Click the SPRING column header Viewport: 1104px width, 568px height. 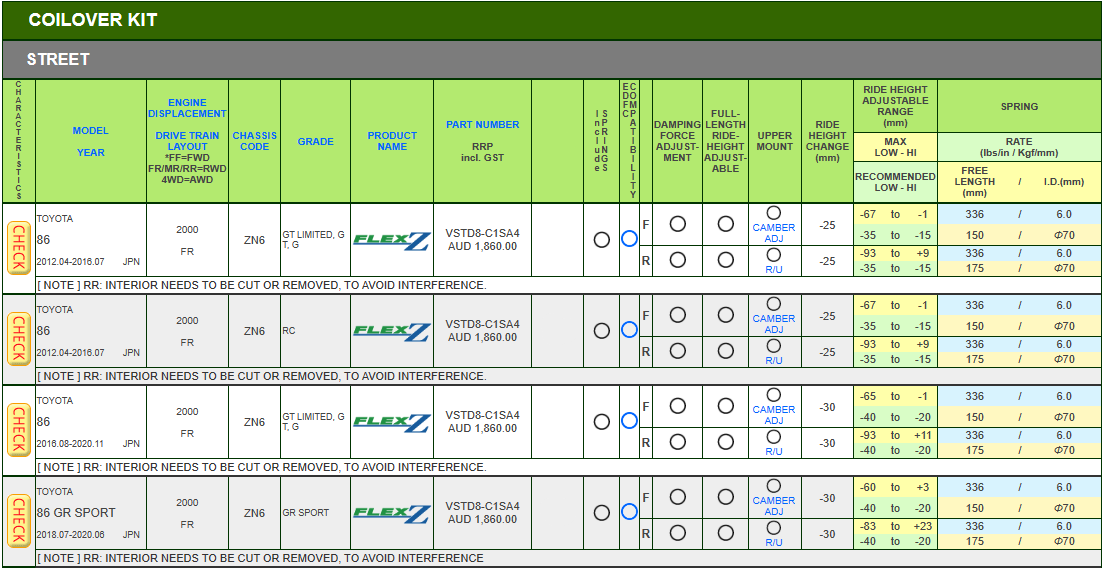[1019, 107]
